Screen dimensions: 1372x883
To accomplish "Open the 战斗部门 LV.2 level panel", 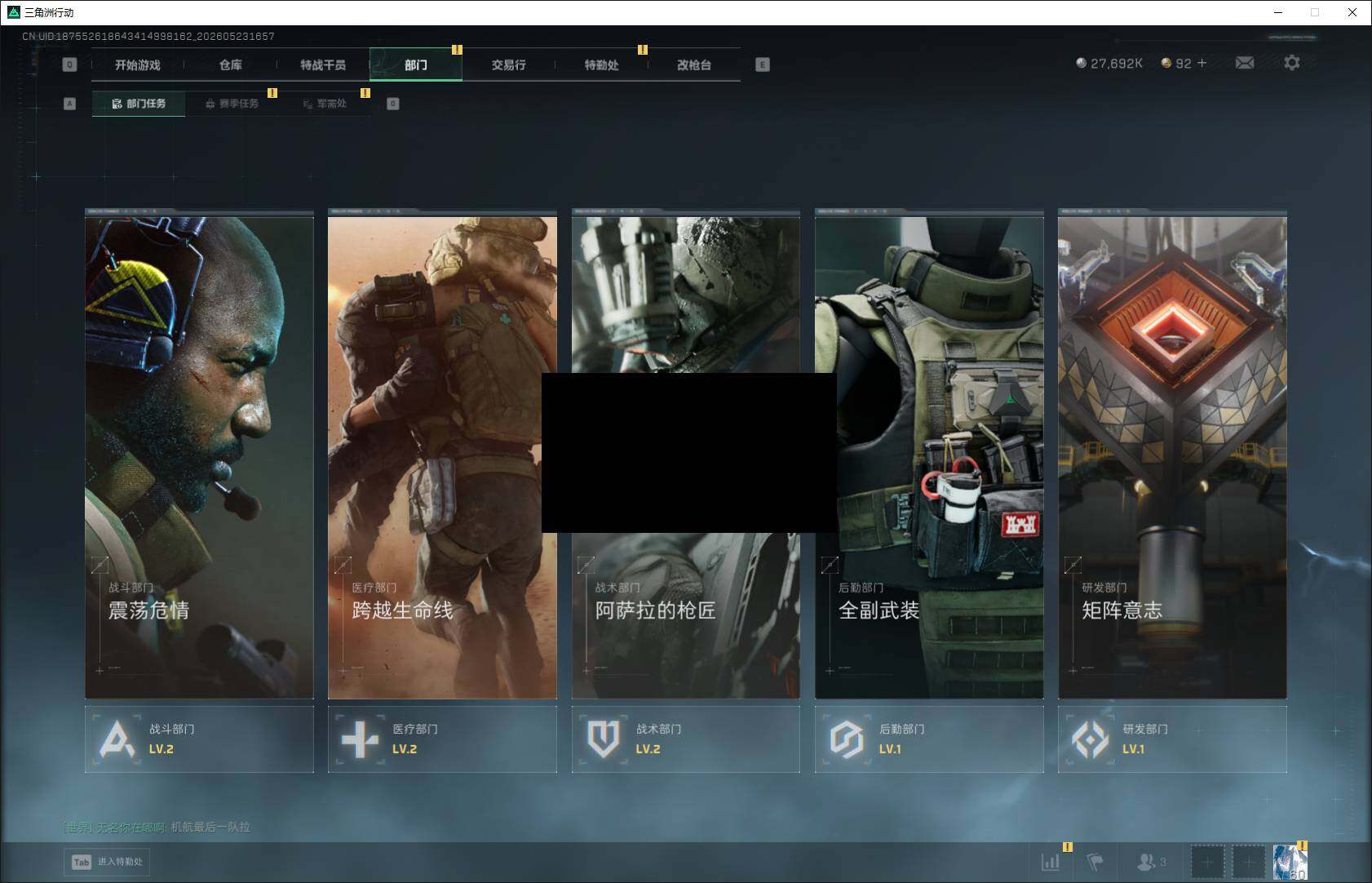I will pyautogui.click(x=199, y=739).
